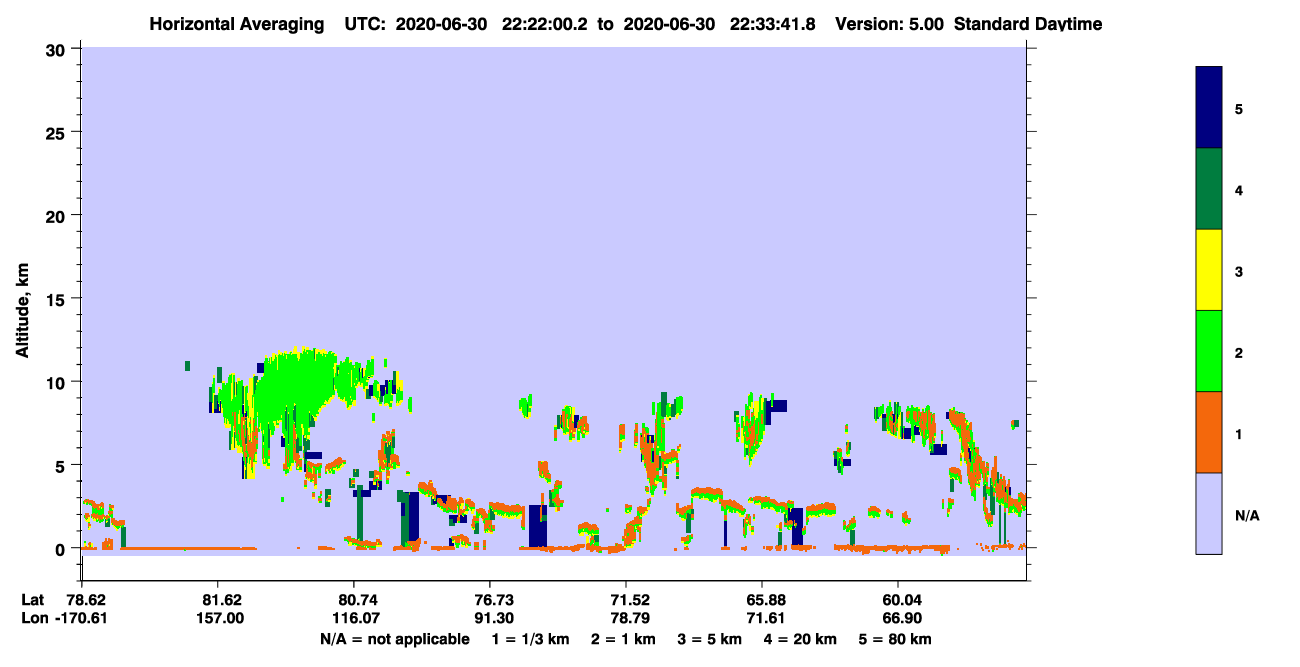Click longitude value -170.61
Image resolution: width=1300 pixels, height=667 pixels.
point(81,619)
